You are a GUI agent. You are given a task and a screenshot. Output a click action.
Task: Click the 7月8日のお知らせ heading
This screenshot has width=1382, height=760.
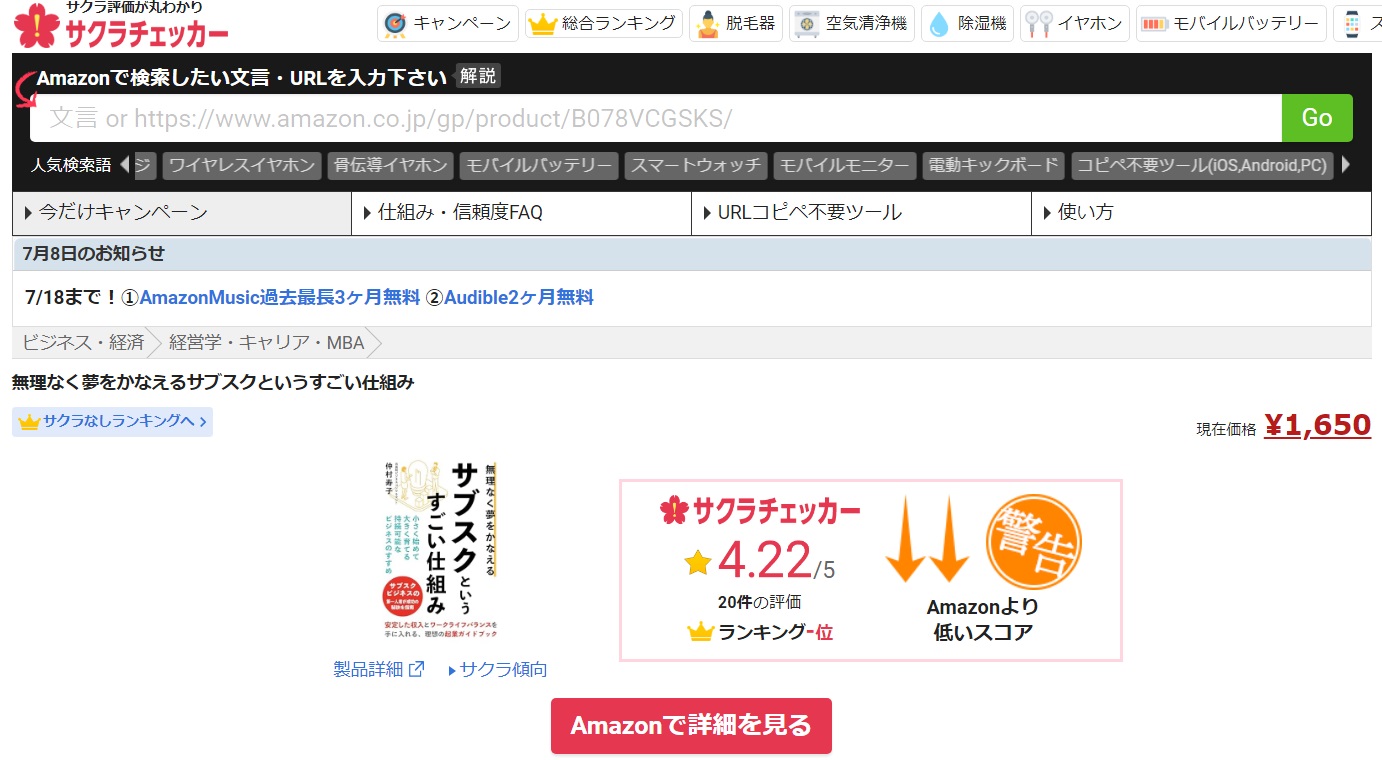click(x=94, y=254)
